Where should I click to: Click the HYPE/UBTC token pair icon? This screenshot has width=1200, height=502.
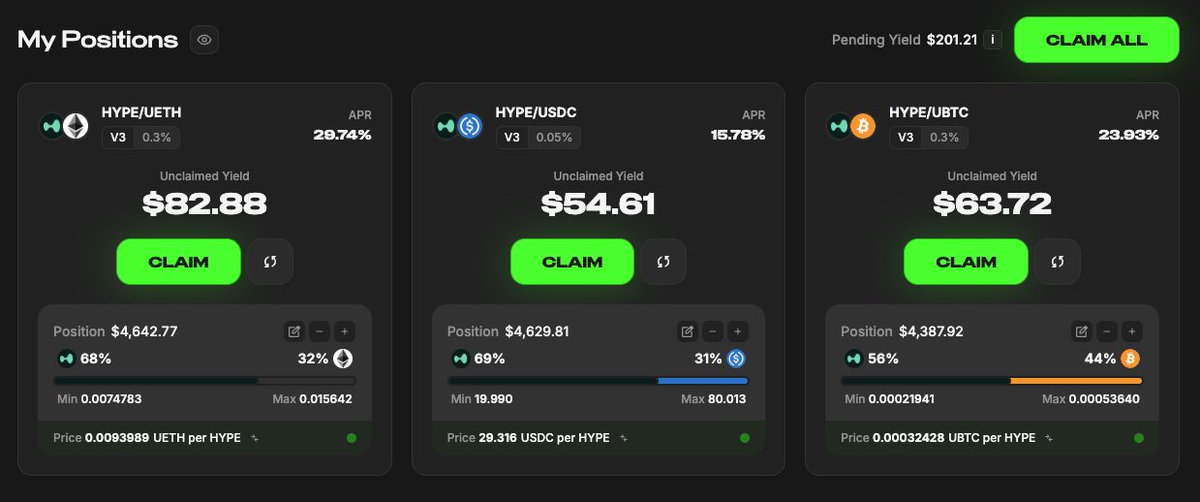[x=852, y=126]
